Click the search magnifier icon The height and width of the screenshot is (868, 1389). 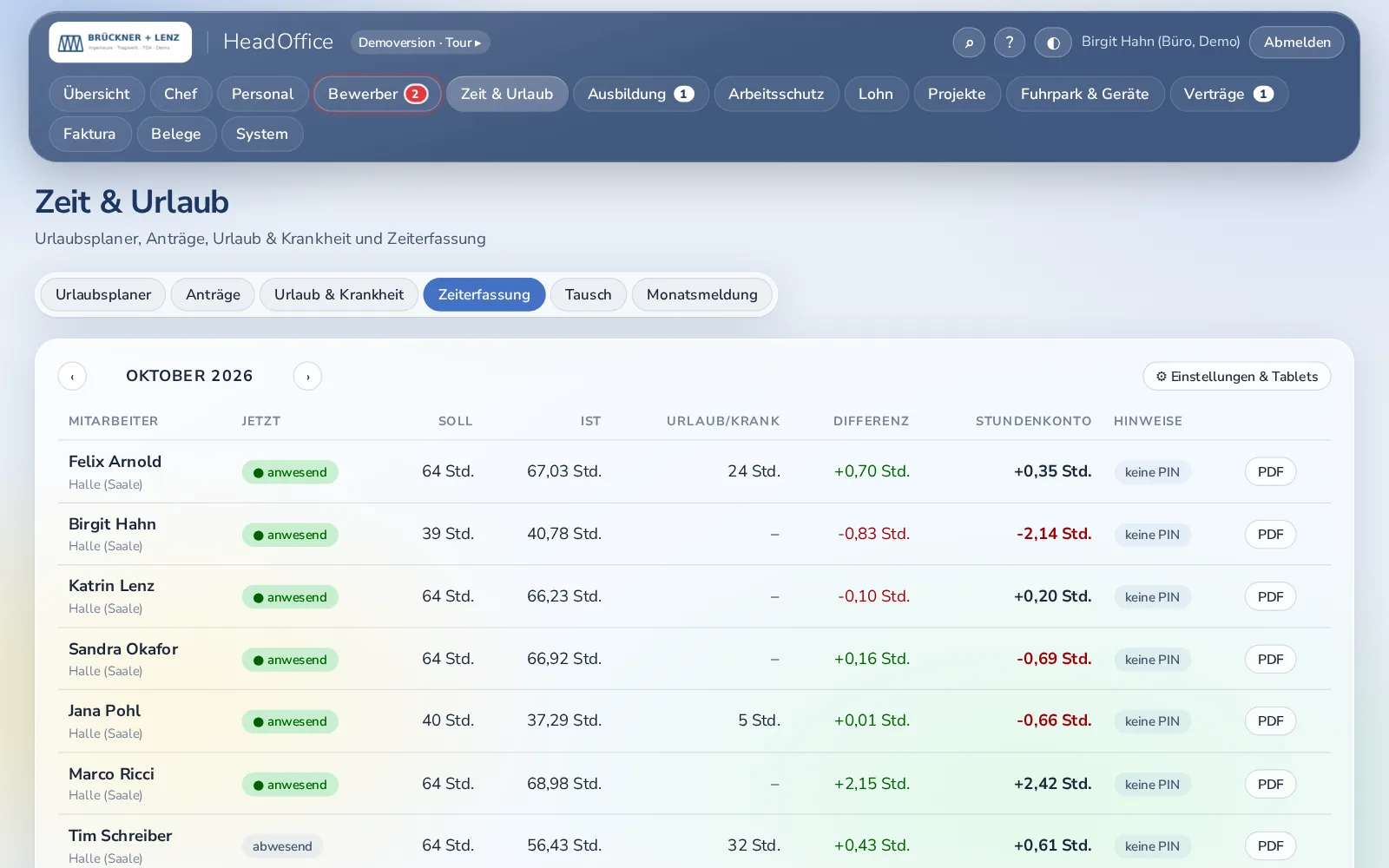969,43
